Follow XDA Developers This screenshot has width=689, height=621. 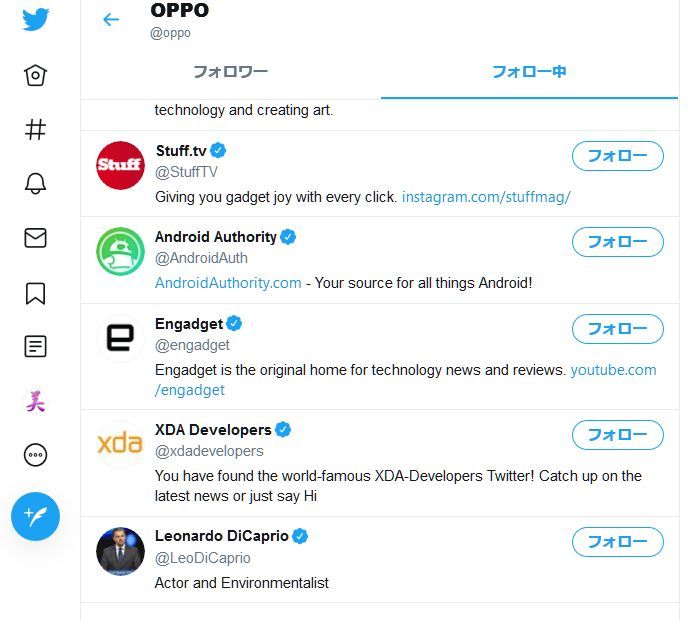617,435
